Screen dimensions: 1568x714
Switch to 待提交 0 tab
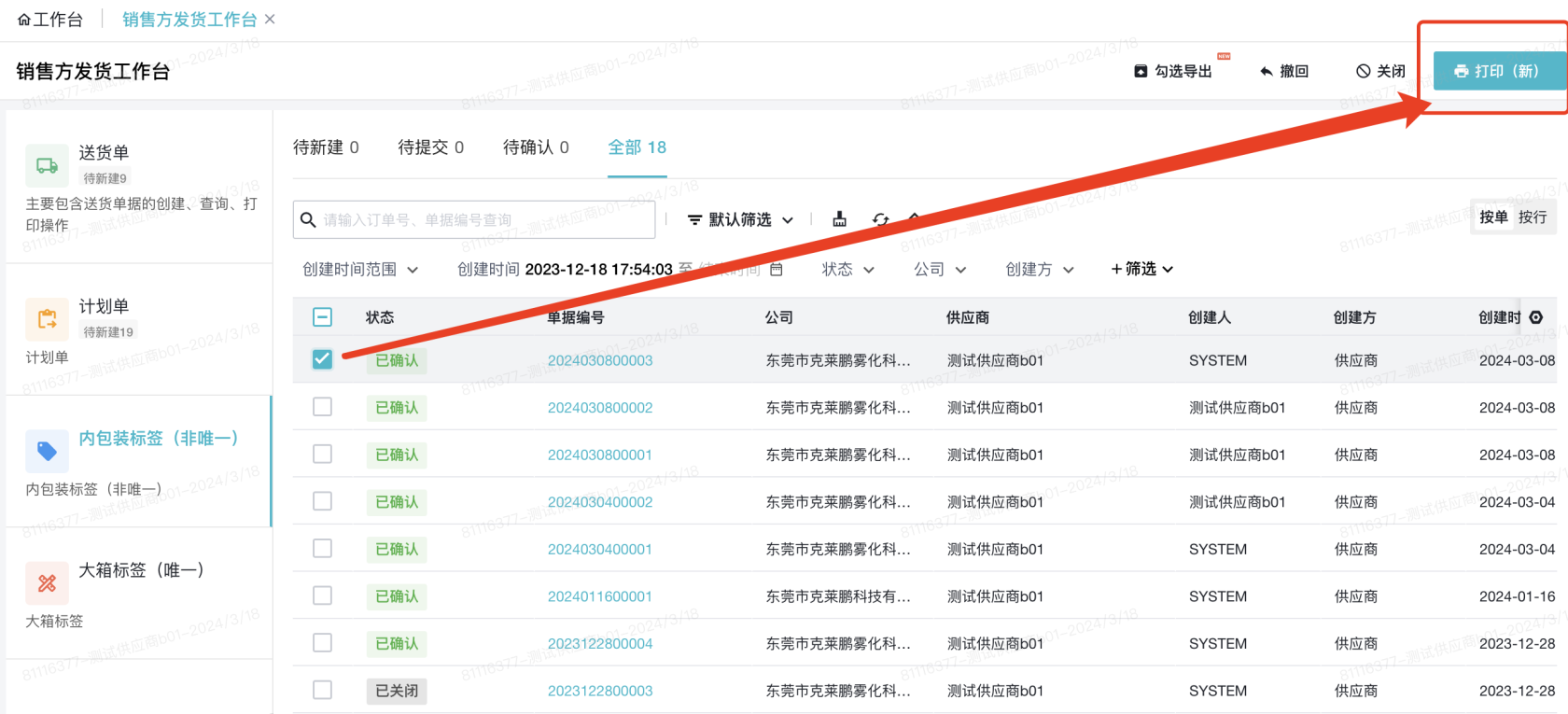430,147
